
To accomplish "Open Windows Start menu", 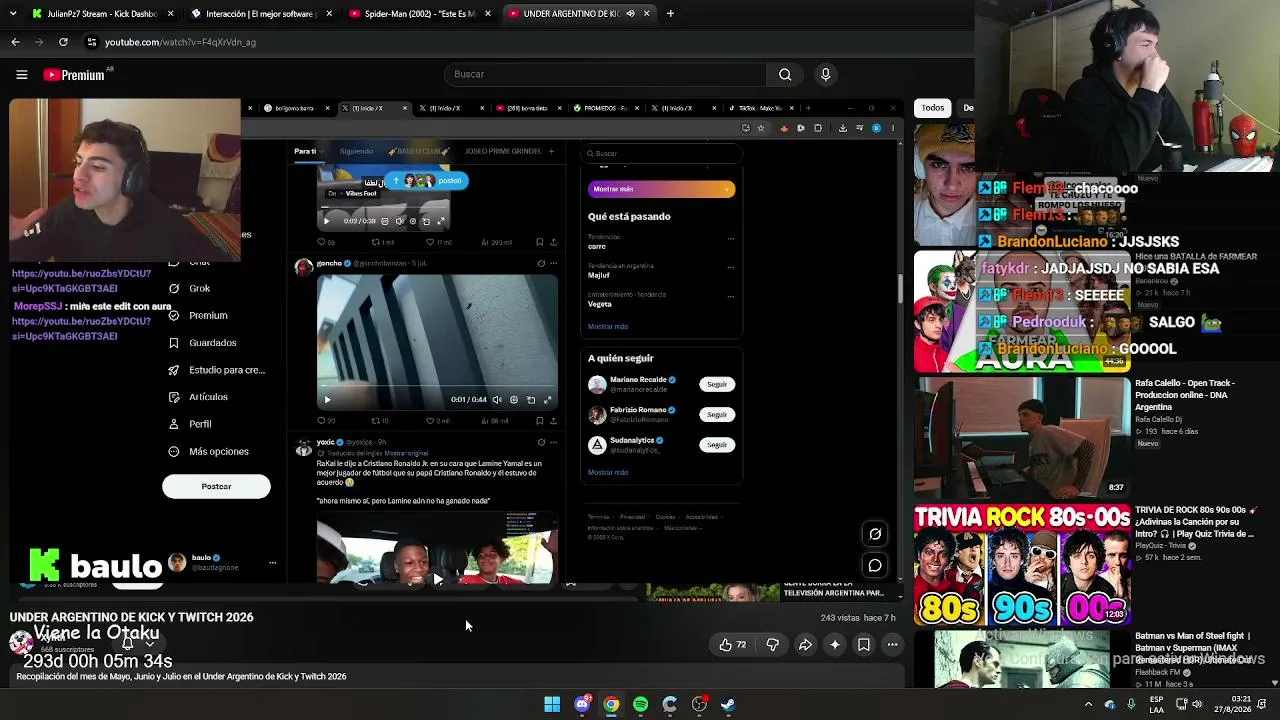I will coord(552,704).
